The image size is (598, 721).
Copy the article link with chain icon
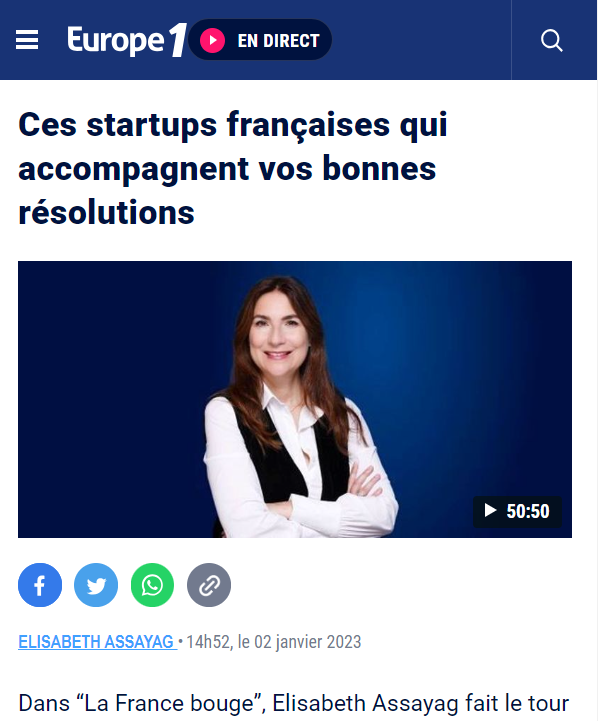[209, 585]
